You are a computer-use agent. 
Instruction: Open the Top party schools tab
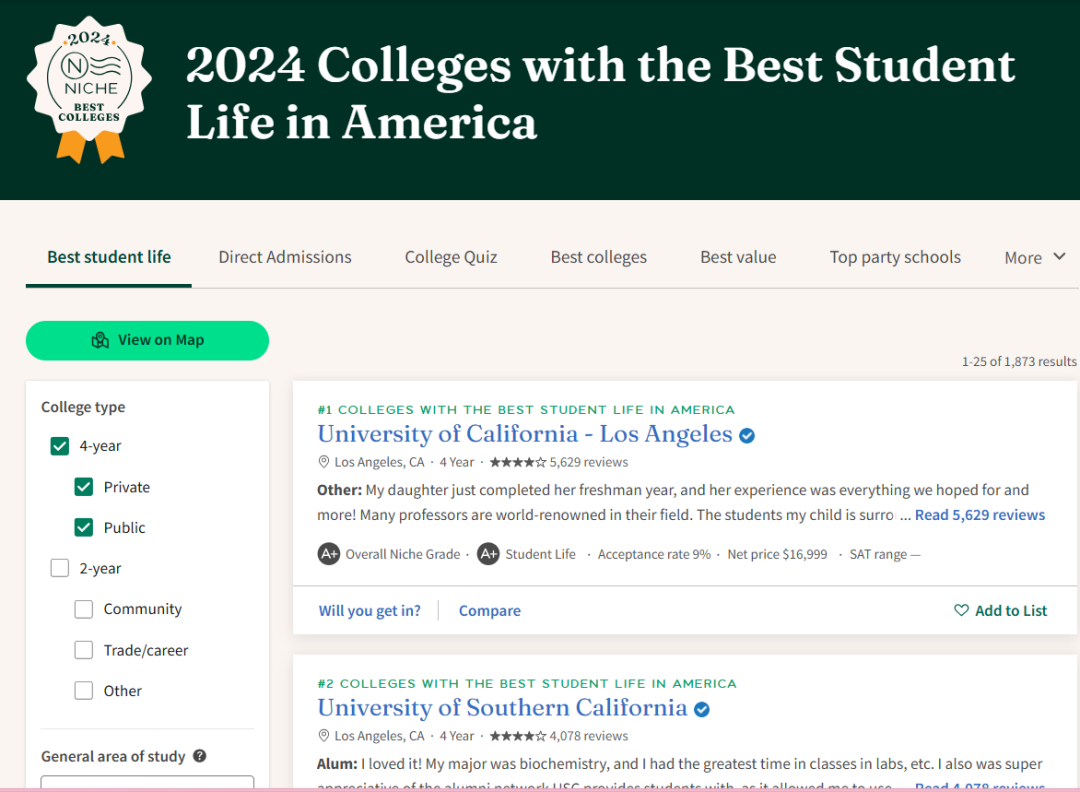[x=895, y=257]
